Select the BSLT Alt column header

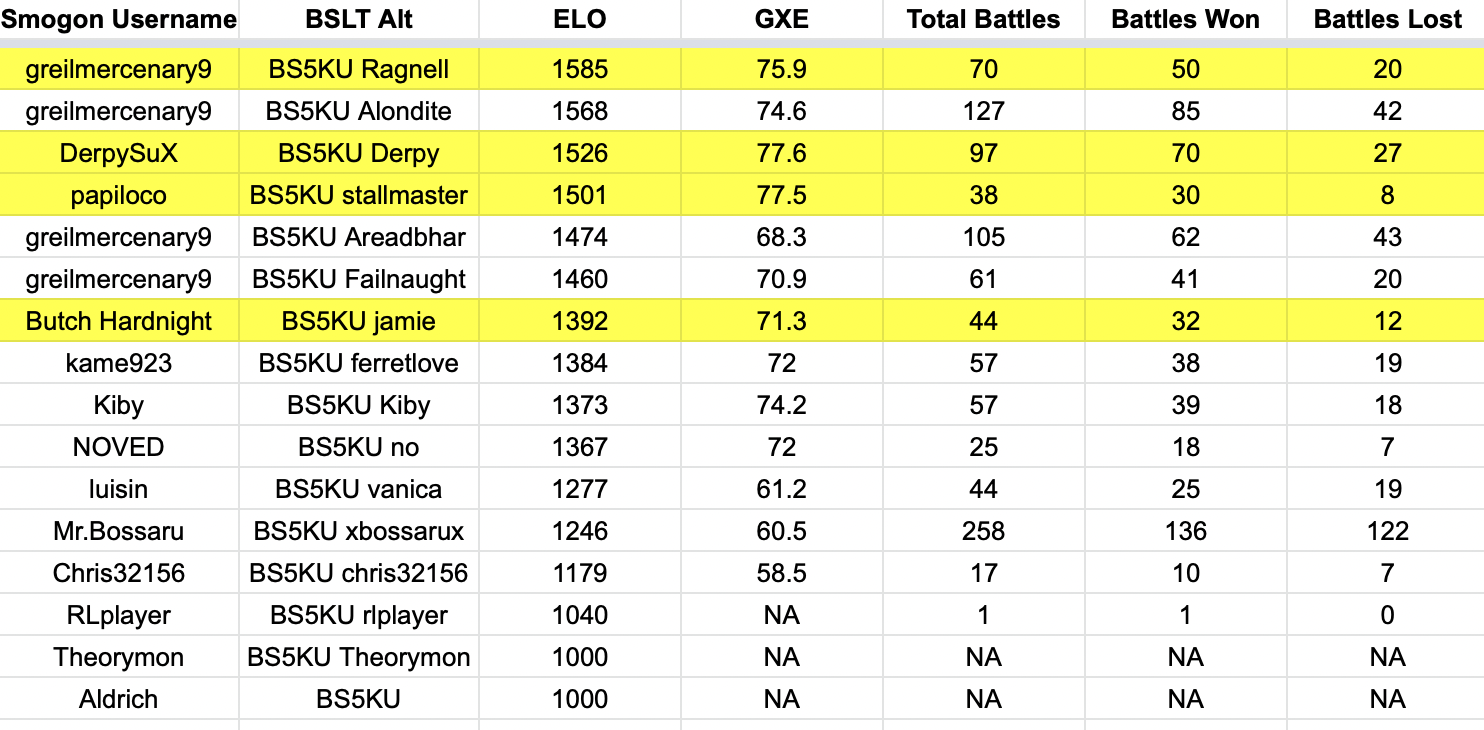tap(359, 19)
